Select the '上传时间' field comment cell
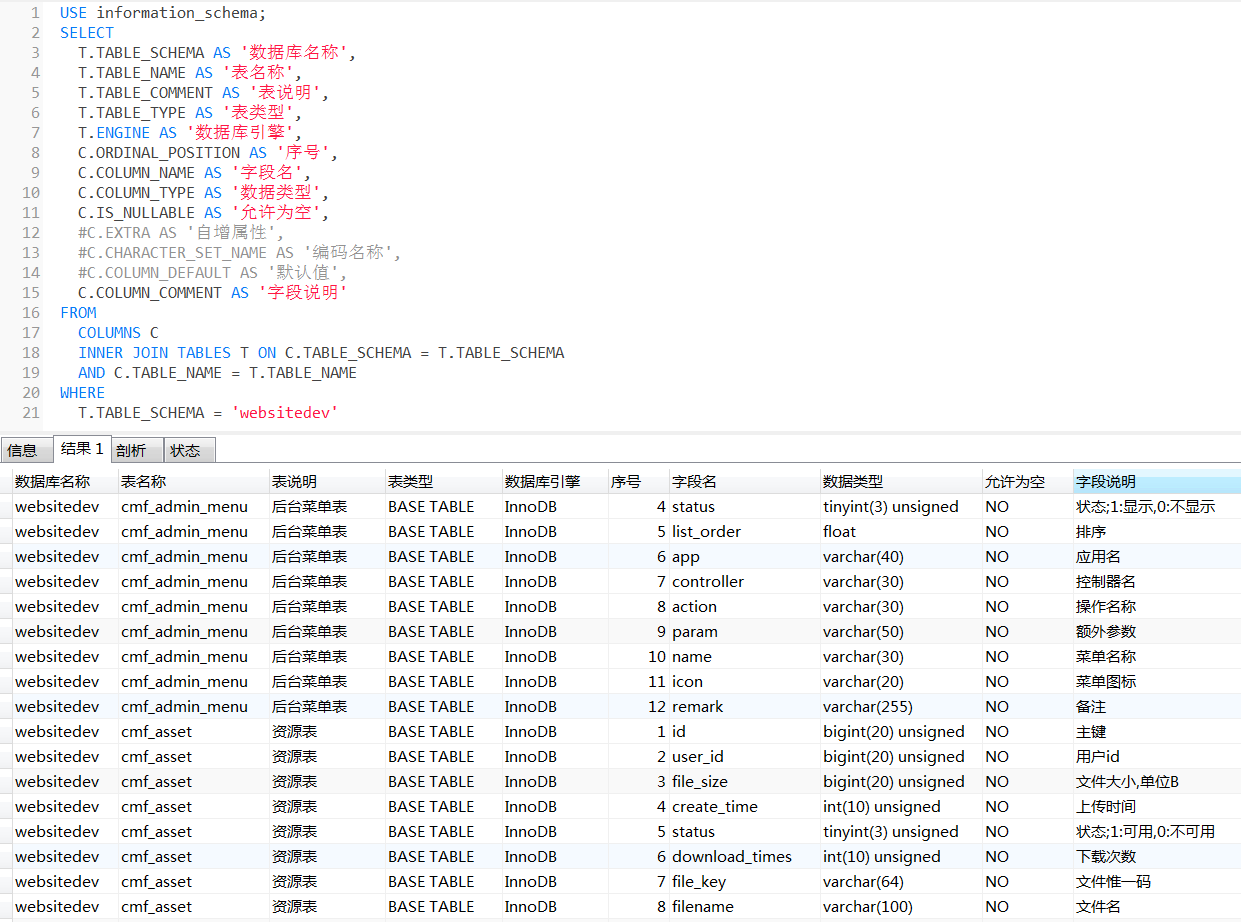1241x922 pixels. pyautogui.click(x=1156, y=807)
